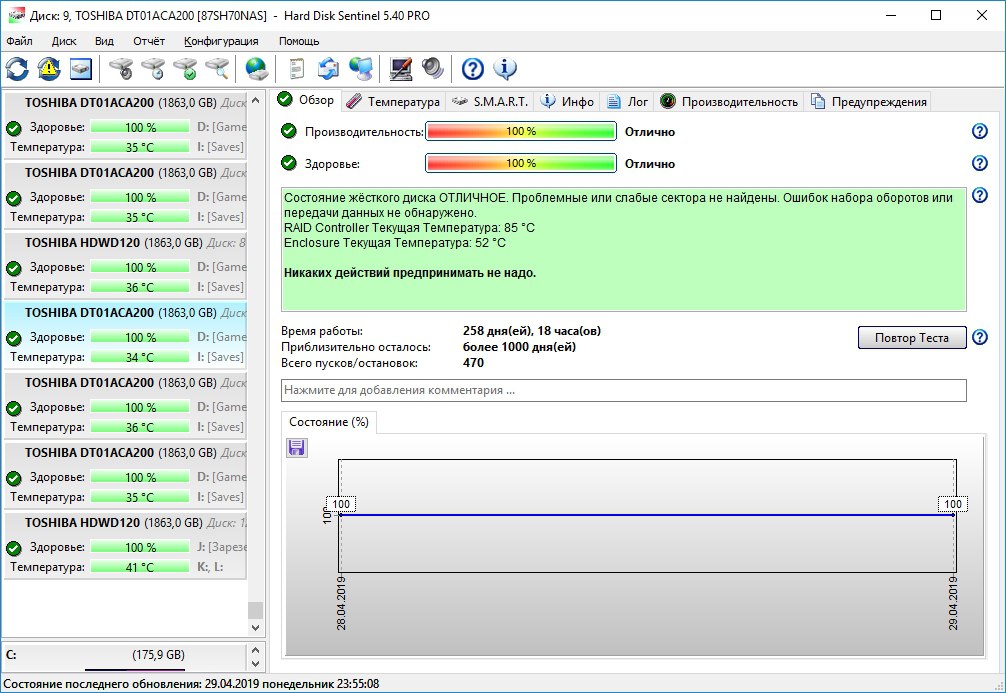Click the Здоровье 100 % gradient bar in overview
Screen dimensions: 1006x693
pos(521,163)
